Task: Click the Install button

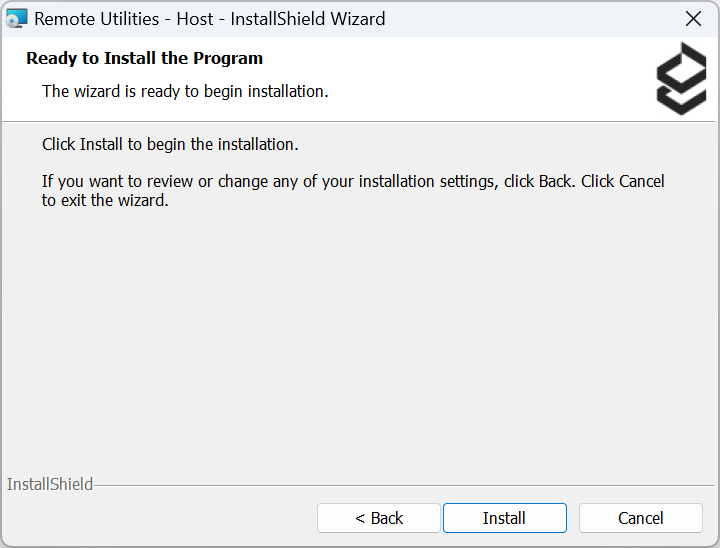Action: click(504, 518)
